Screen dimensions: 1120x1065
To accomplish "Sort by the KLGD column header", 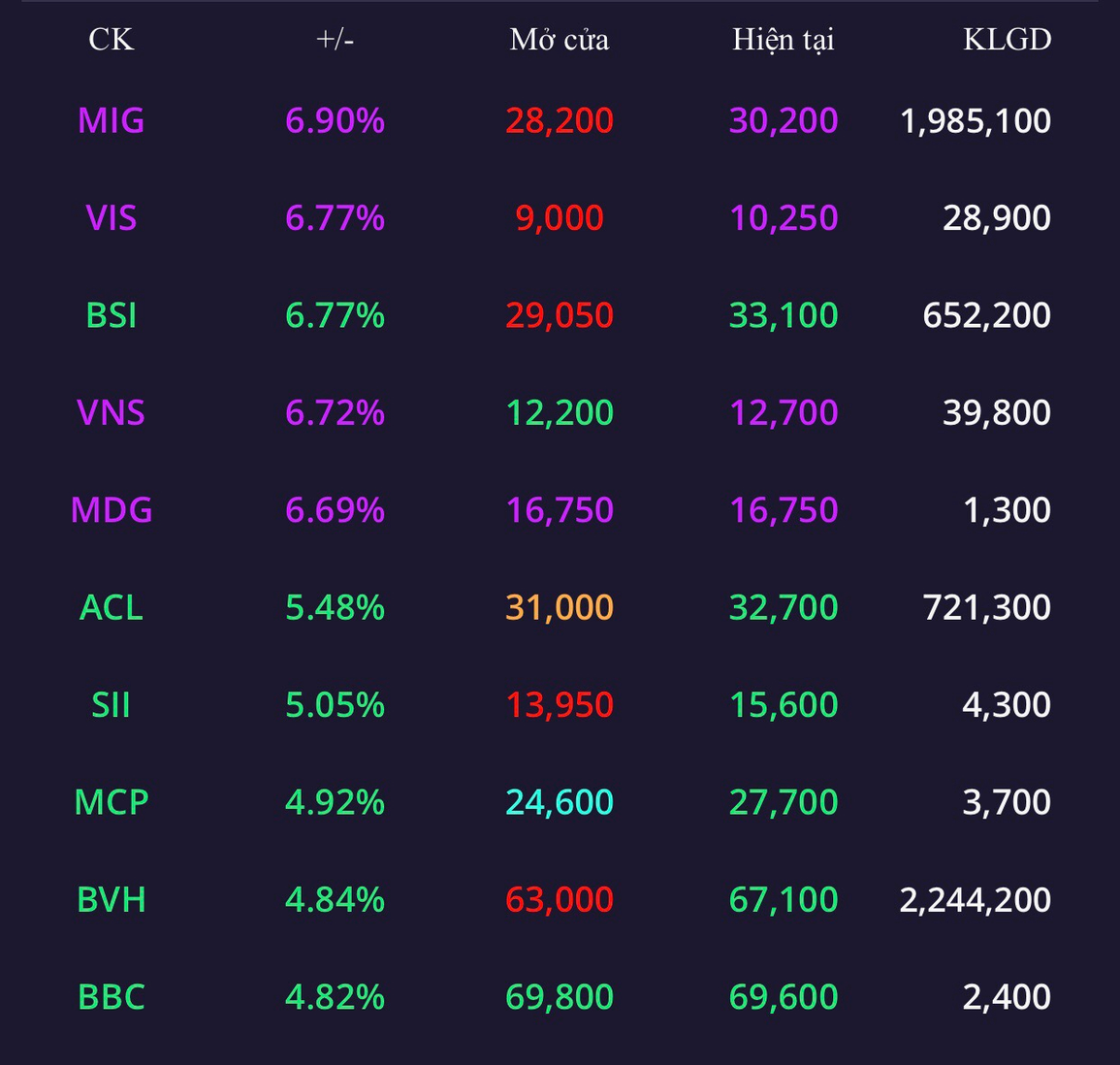I will (x=1008, y=40).
